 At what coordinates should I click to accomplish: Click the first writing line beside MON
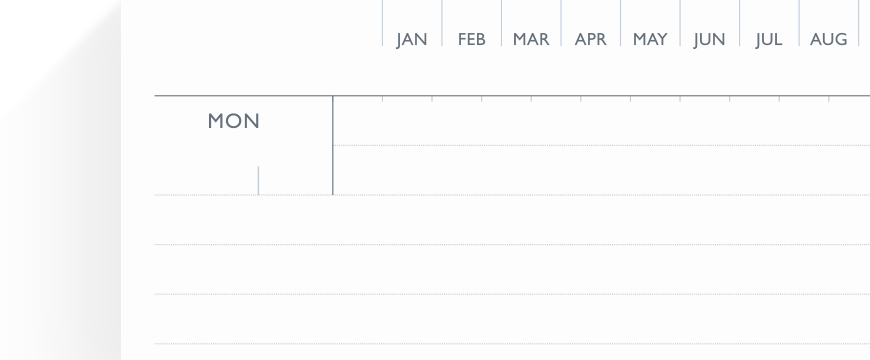(601, 121)
